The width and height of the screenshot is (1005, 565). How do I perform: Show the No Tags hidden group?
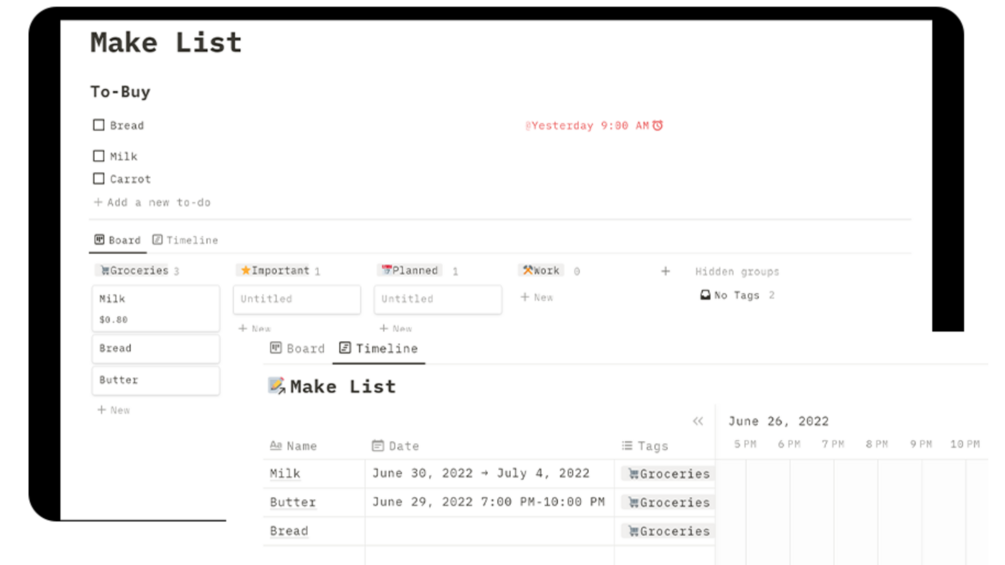(x=736, y=295)
